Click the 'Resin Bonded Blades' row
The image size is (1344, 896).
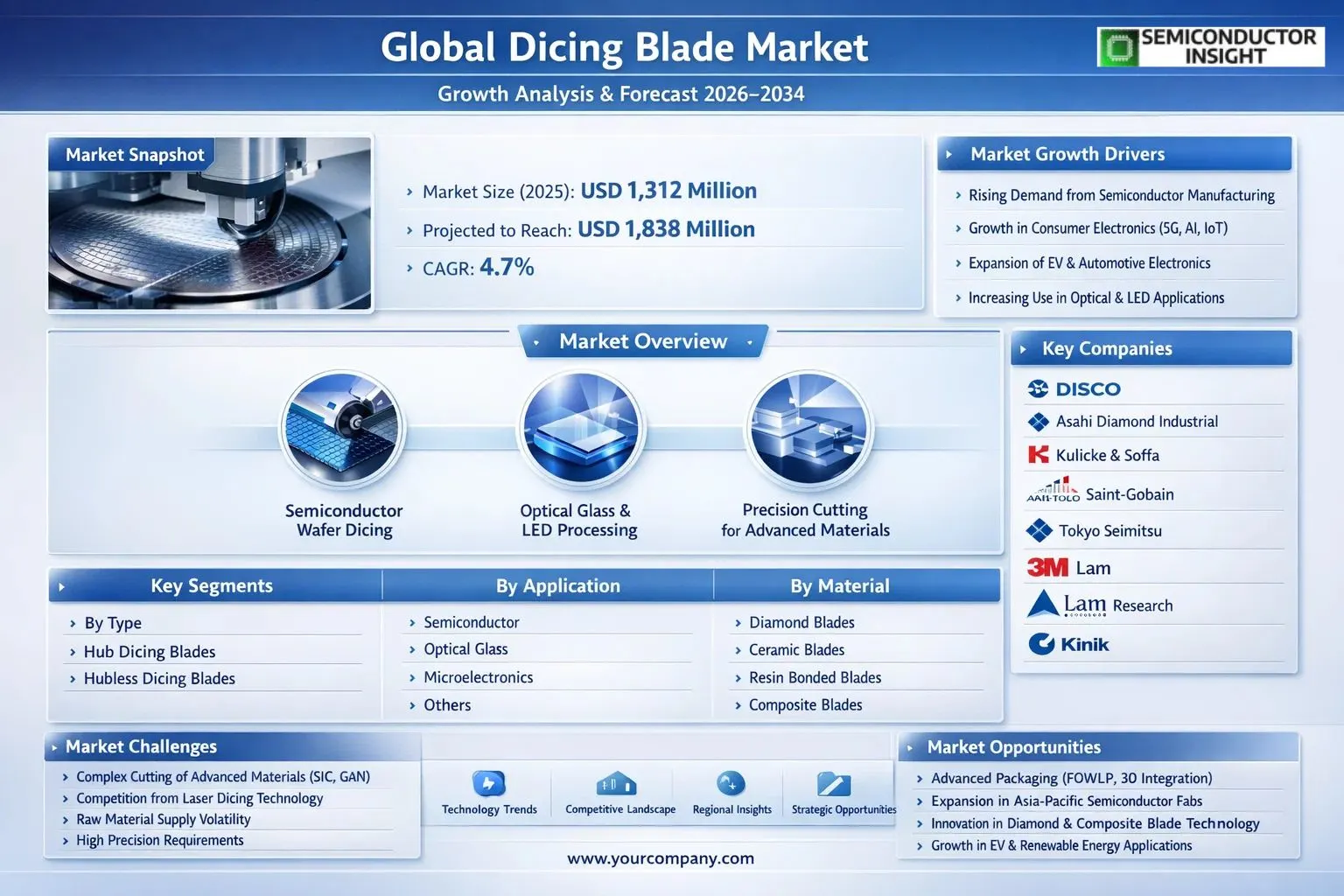point(857,677)
